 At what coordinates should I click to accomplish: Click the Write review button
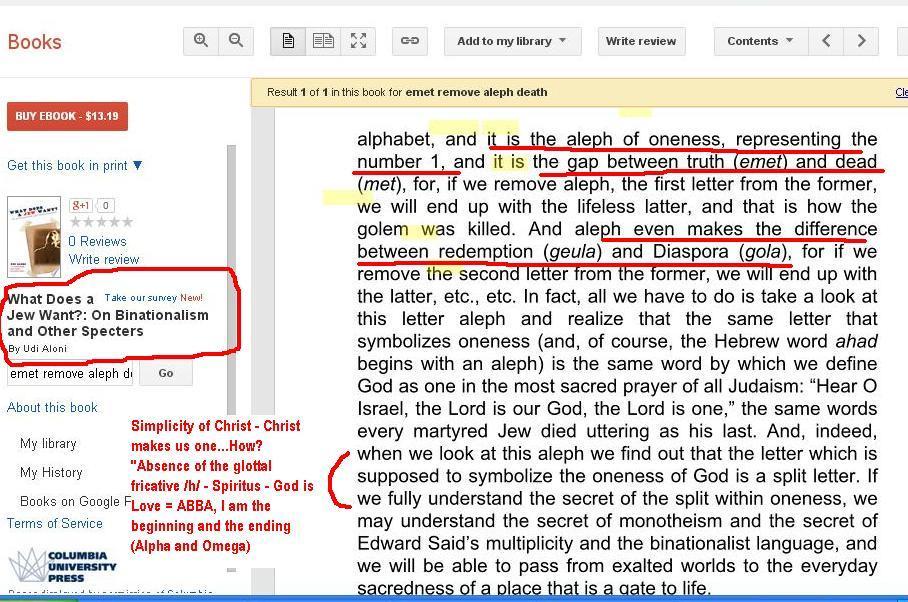[x=641, y=41]
